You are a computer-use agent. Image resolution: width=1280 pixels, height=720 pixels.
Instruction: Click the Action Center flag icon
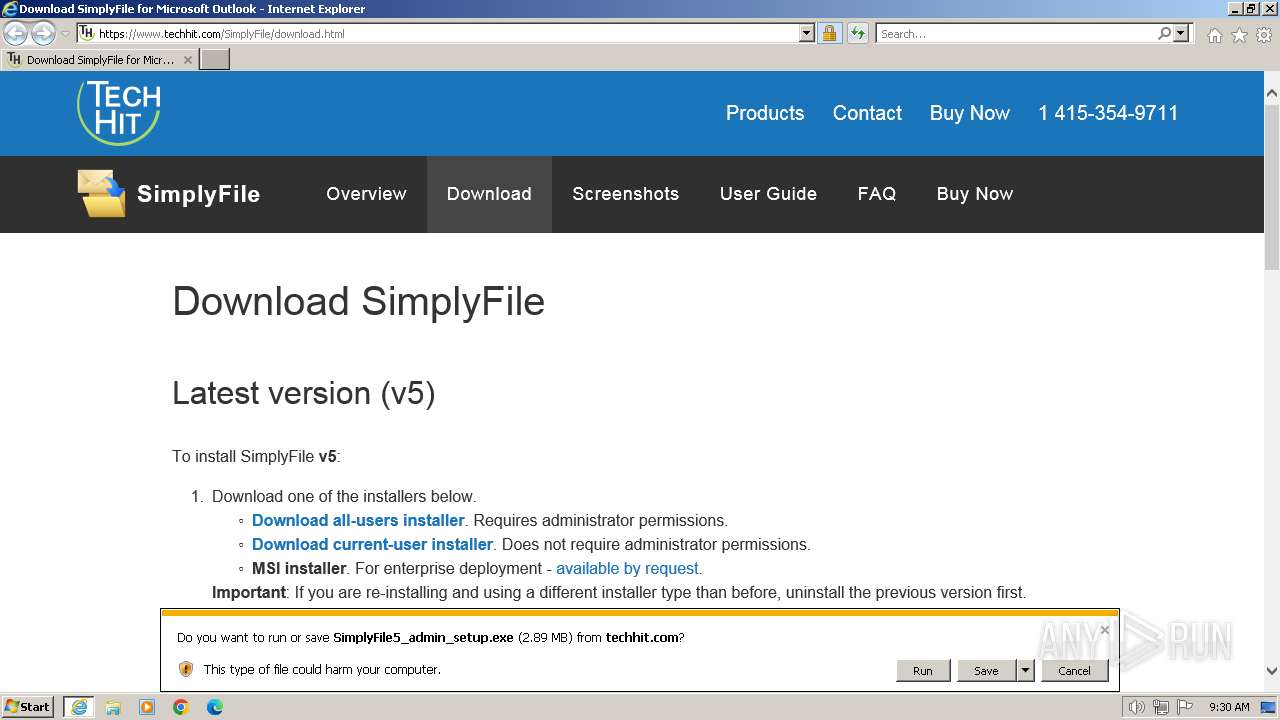click(x=1184, y=707)
